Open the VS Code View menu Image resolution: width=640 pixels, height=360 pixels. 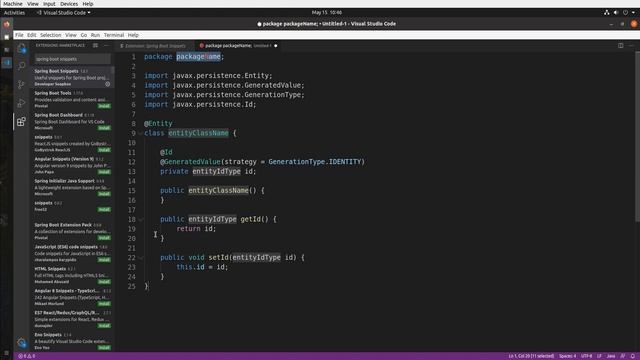click(71, 35)
